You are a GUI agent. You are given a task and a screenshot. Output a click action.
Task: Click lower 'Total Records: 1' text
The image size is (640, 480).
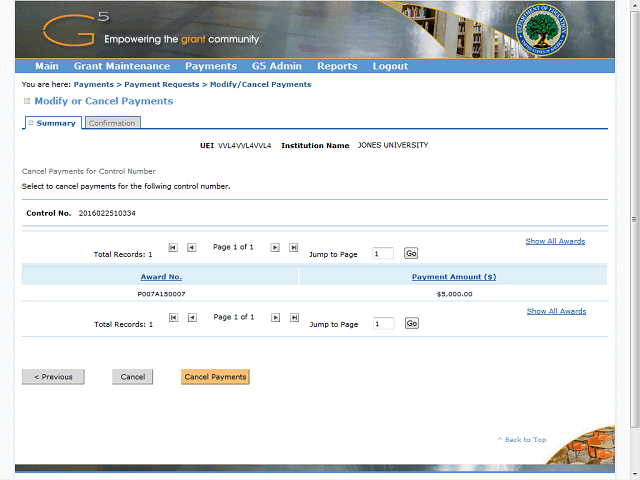point(123,324)
